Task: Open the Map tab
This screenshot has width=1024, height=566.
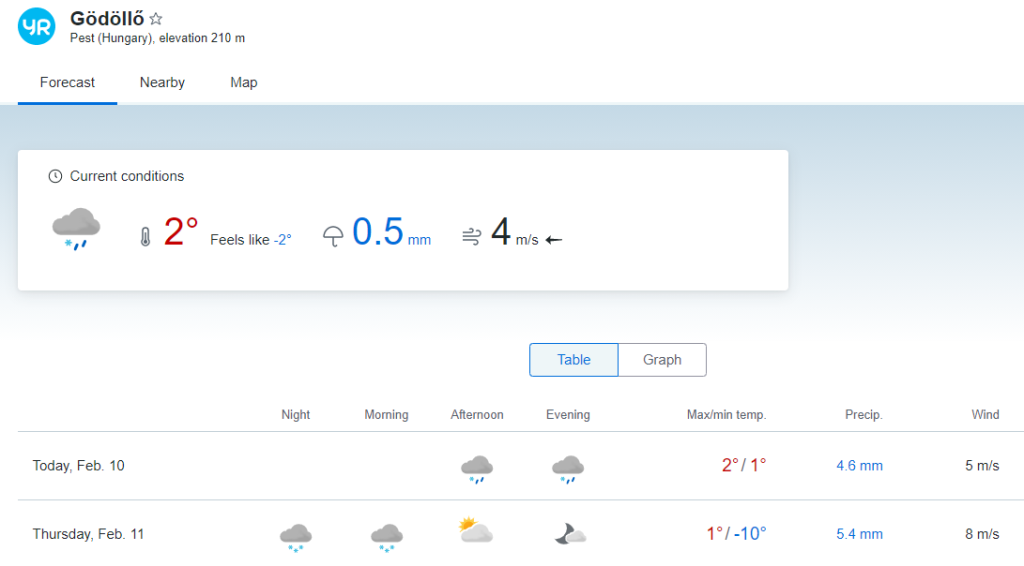Action: point(244,83)
